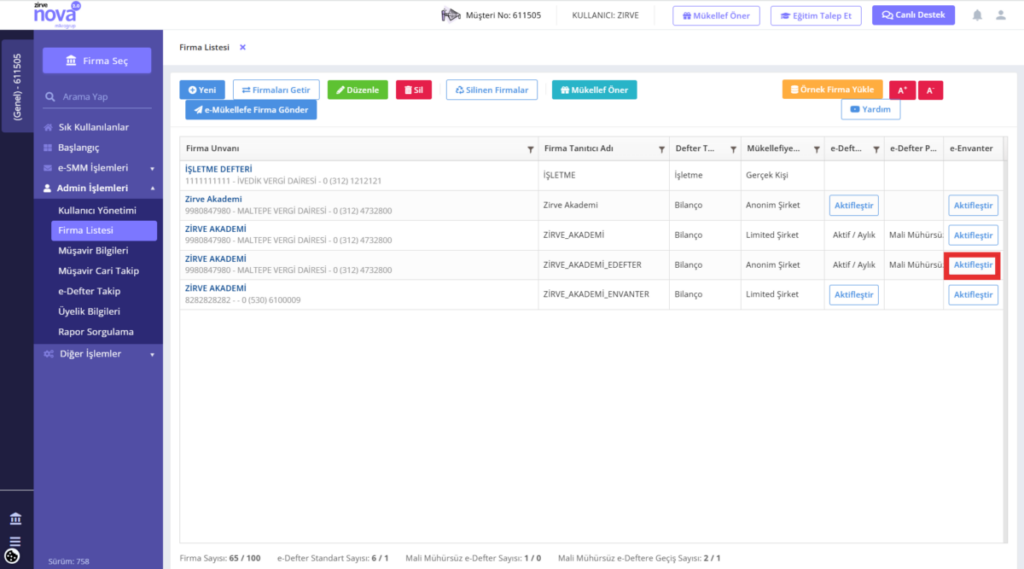Click the İŞLETME tanıtıcı adı cell

(x=604, y=175)
